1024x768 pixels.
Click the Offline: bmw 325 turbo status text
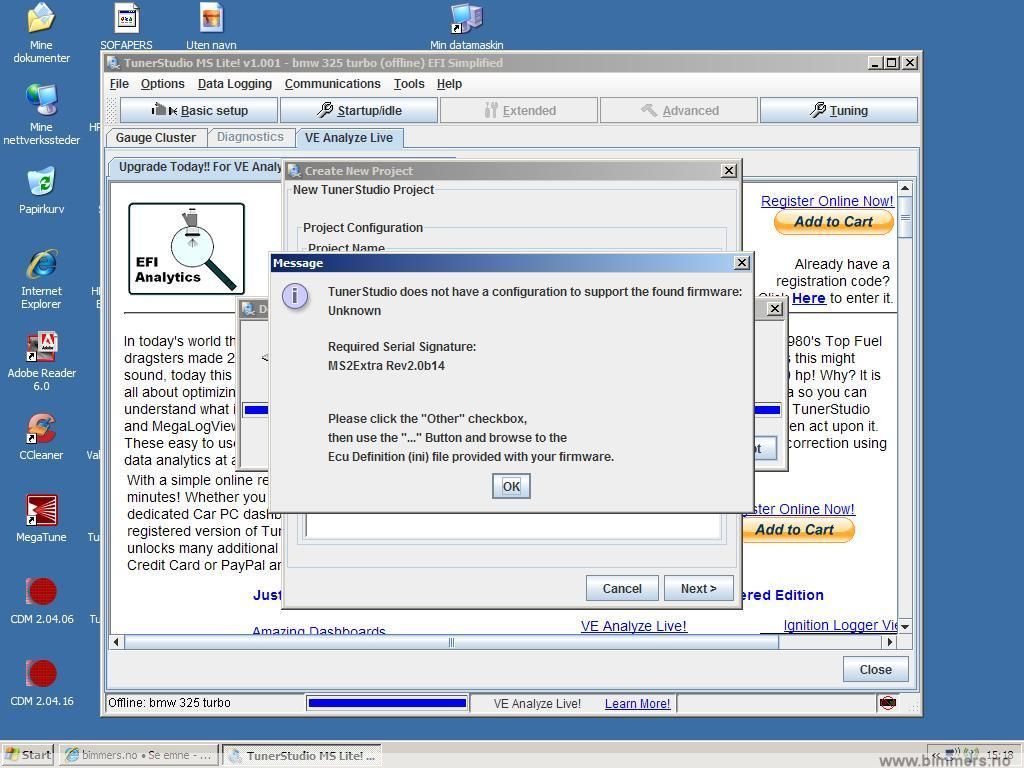(x=169, y=703)
